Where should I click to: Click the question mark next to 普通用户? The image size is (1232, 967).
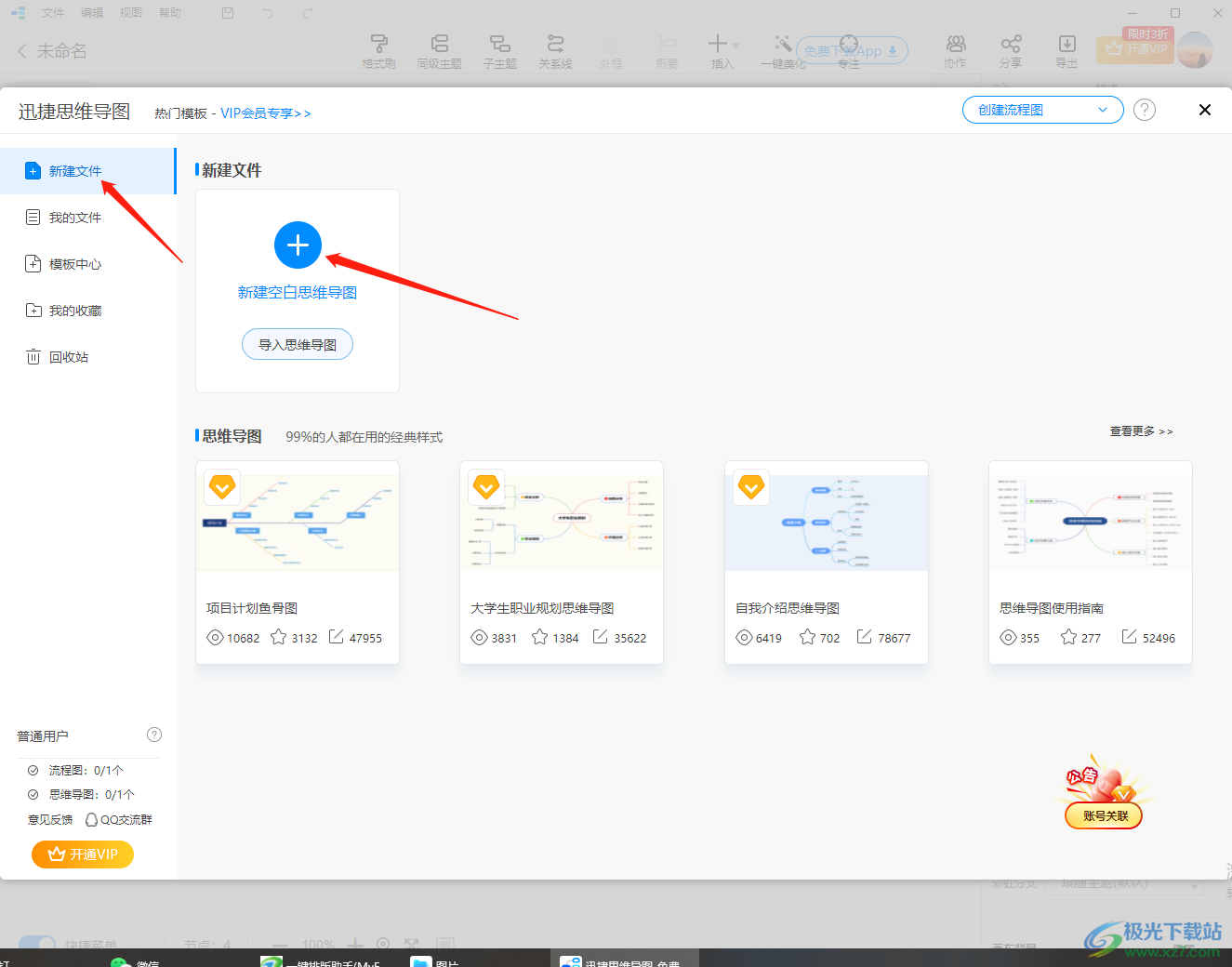click(154, 735)
